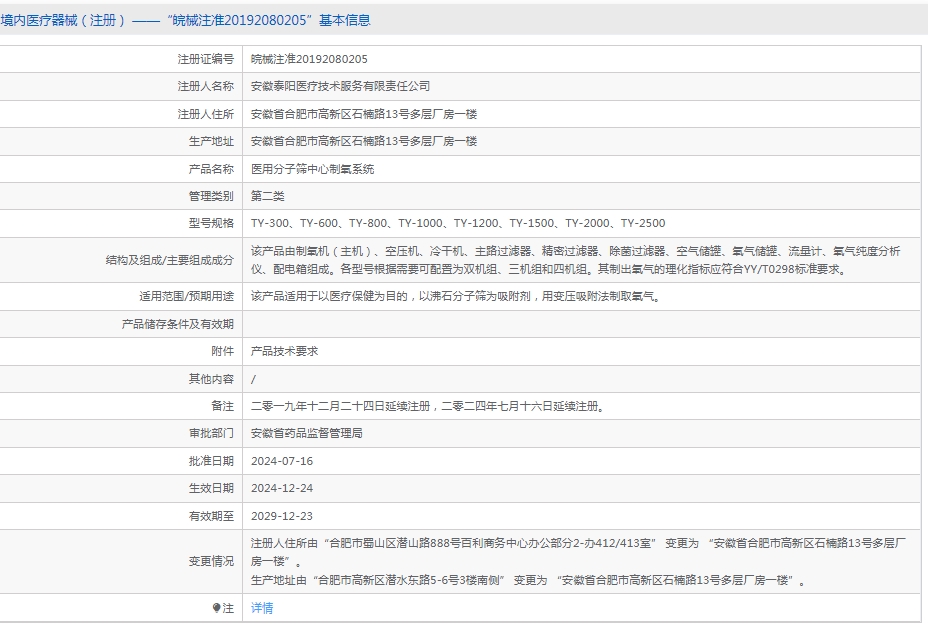This screenshot has width=928, height=627.
Task: Select management category value 第二类
Action: 268,196
